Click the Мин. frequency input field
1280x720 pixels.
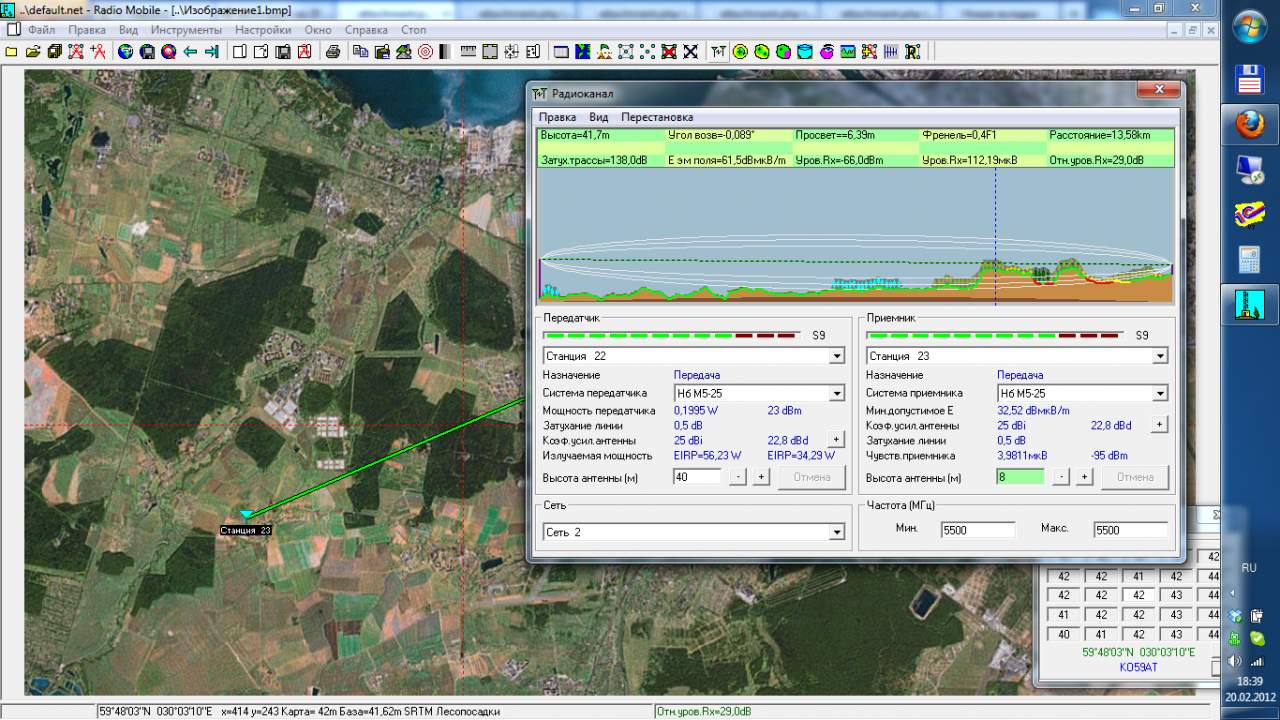(x=977, y=530)
